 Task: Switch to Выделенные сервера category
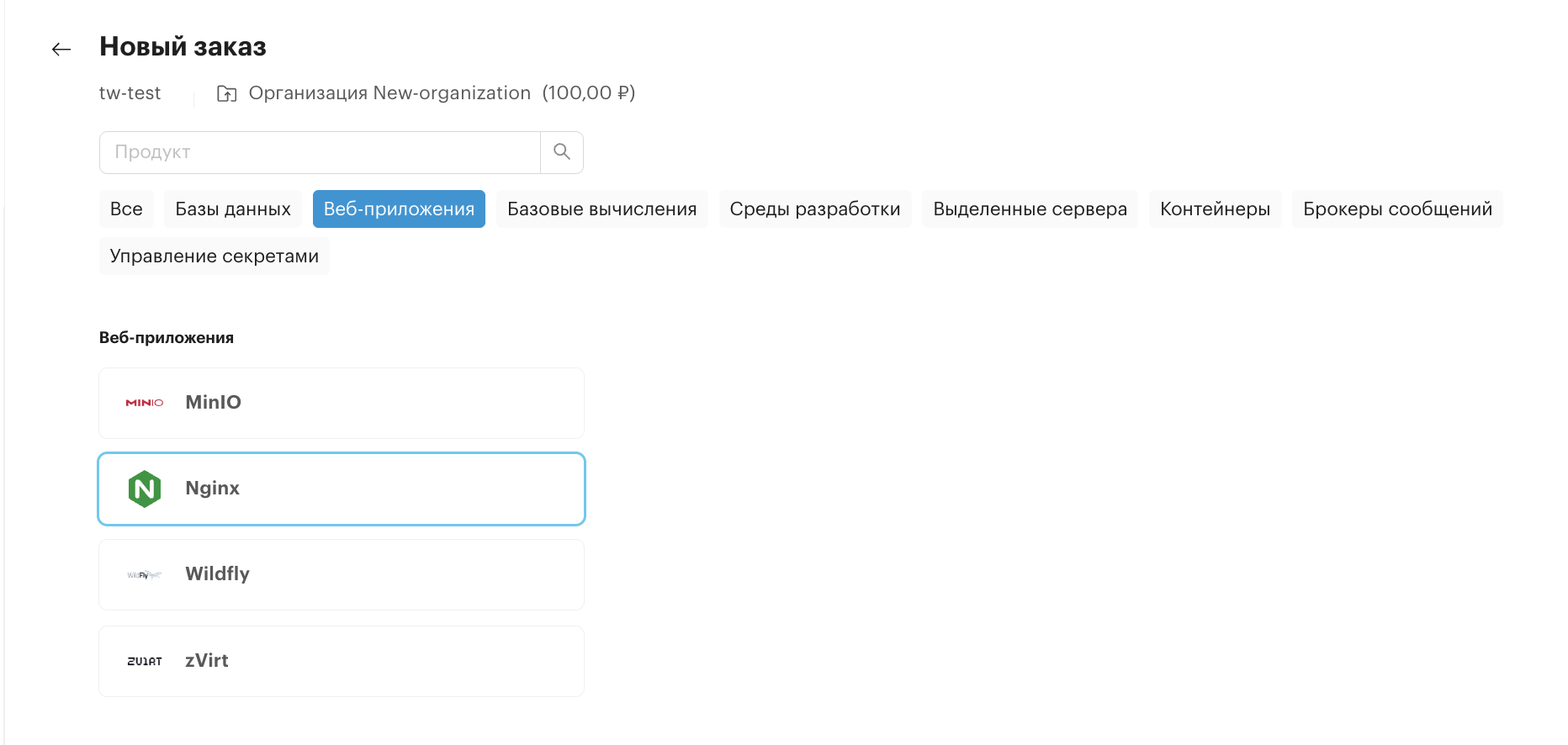pos(1030,209)
